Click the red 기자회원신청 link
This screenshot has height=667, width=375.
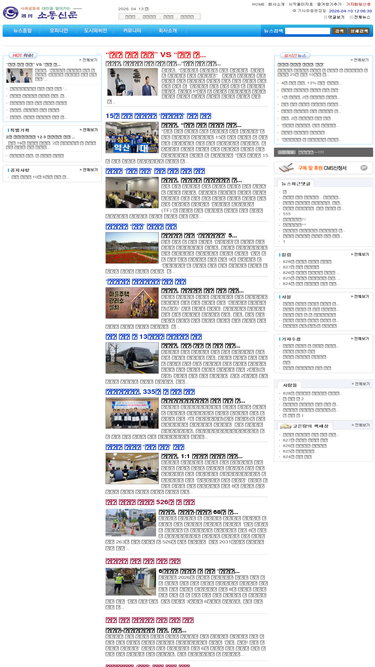click(x=358, y=4)
